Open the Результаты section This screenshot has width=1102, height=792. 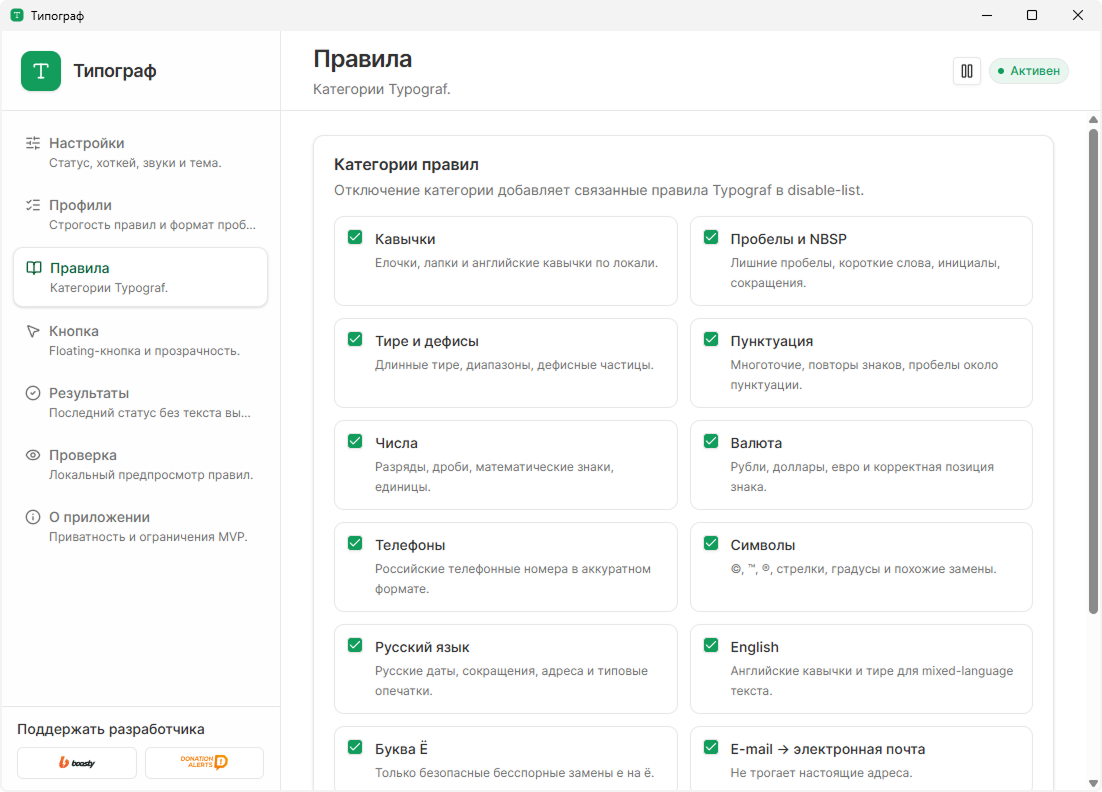click(x=141, y=402)
